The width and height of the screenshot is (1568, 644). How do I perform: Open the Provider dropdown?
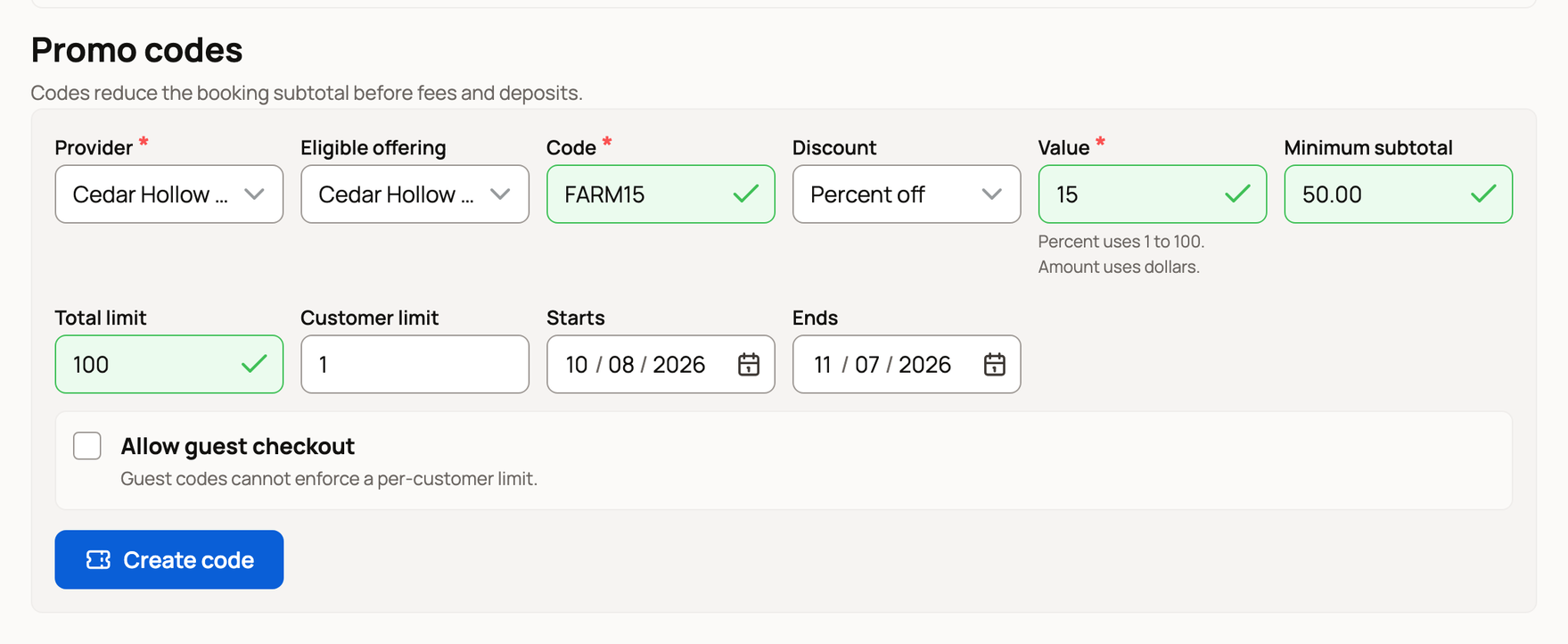(169, 194)
